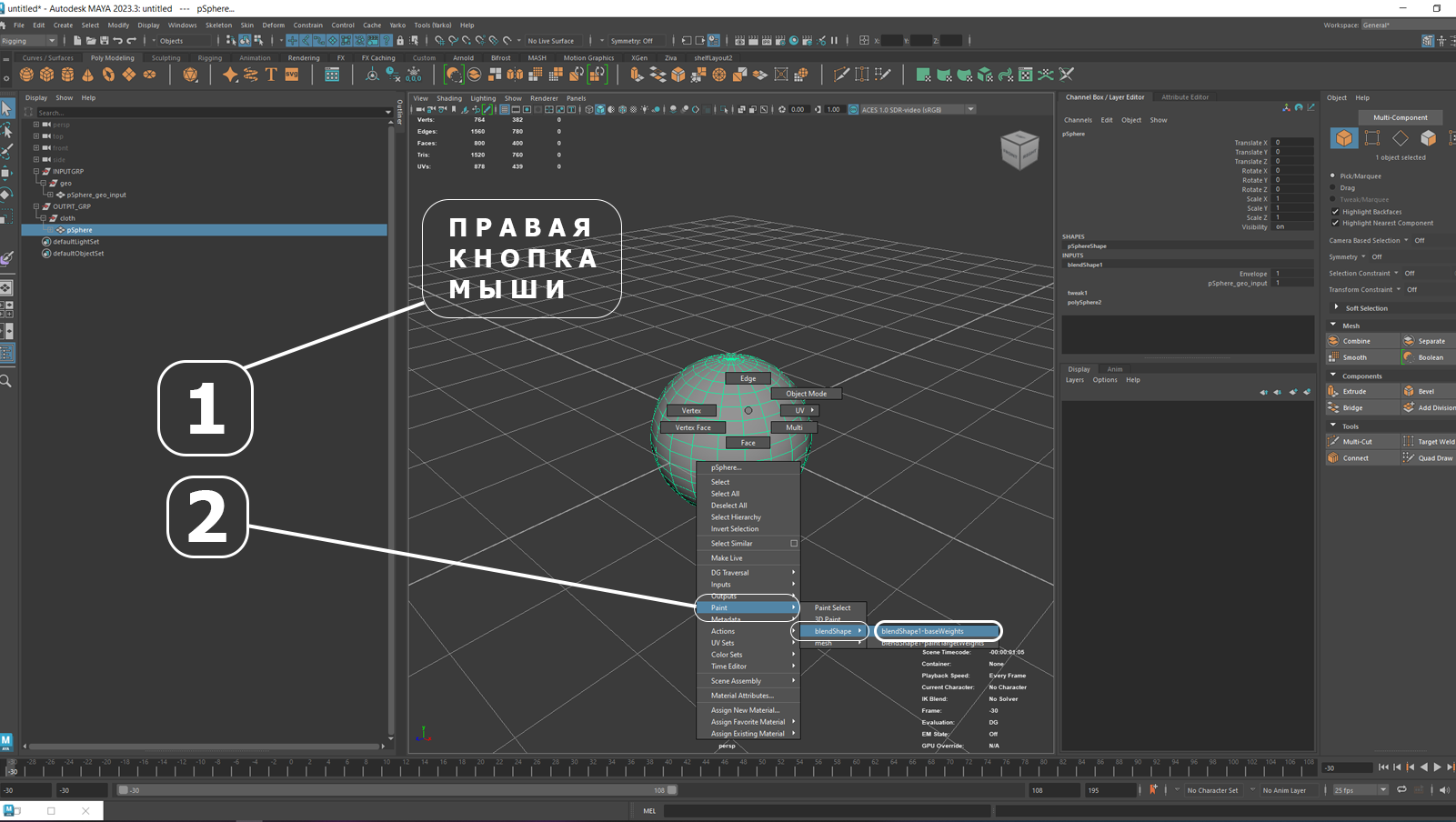Click the Quad Draw shelf icon

(883, 75)
